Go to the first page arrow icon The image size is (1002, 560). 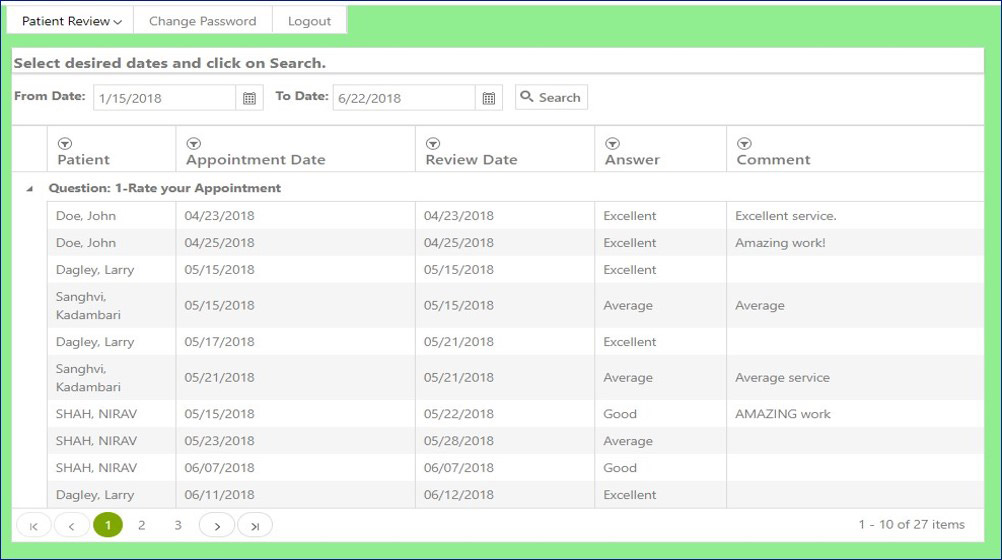click(33, 525)
